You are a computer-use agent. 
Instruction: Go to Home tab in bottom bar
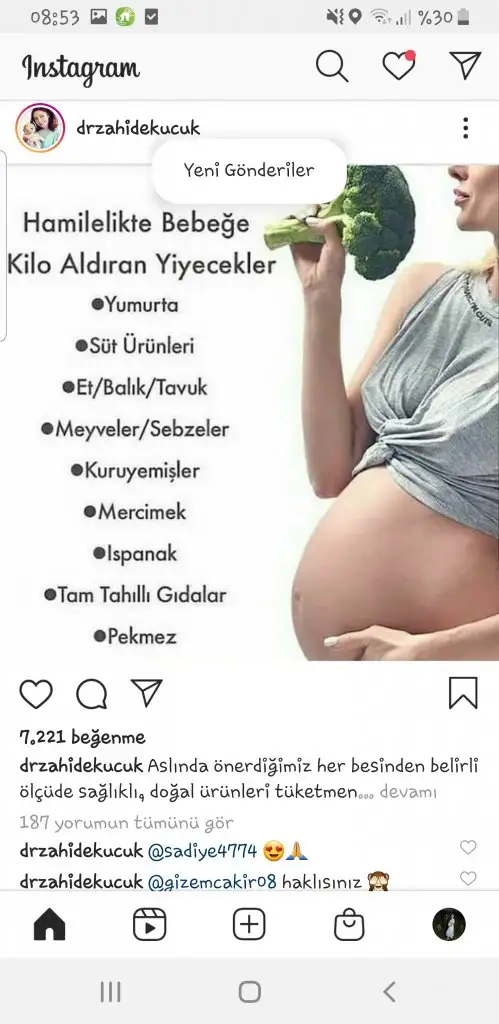pos(50,924)
